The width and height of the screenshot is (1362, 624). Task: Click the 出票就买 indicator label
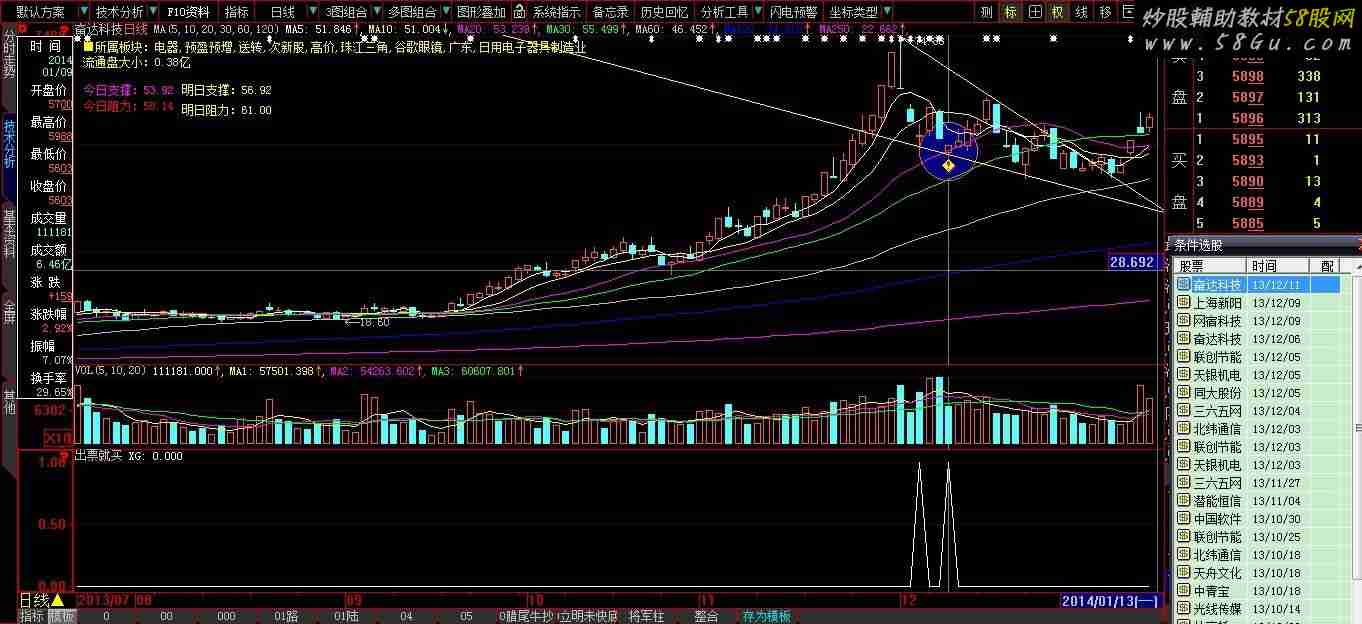click(98, 456)
